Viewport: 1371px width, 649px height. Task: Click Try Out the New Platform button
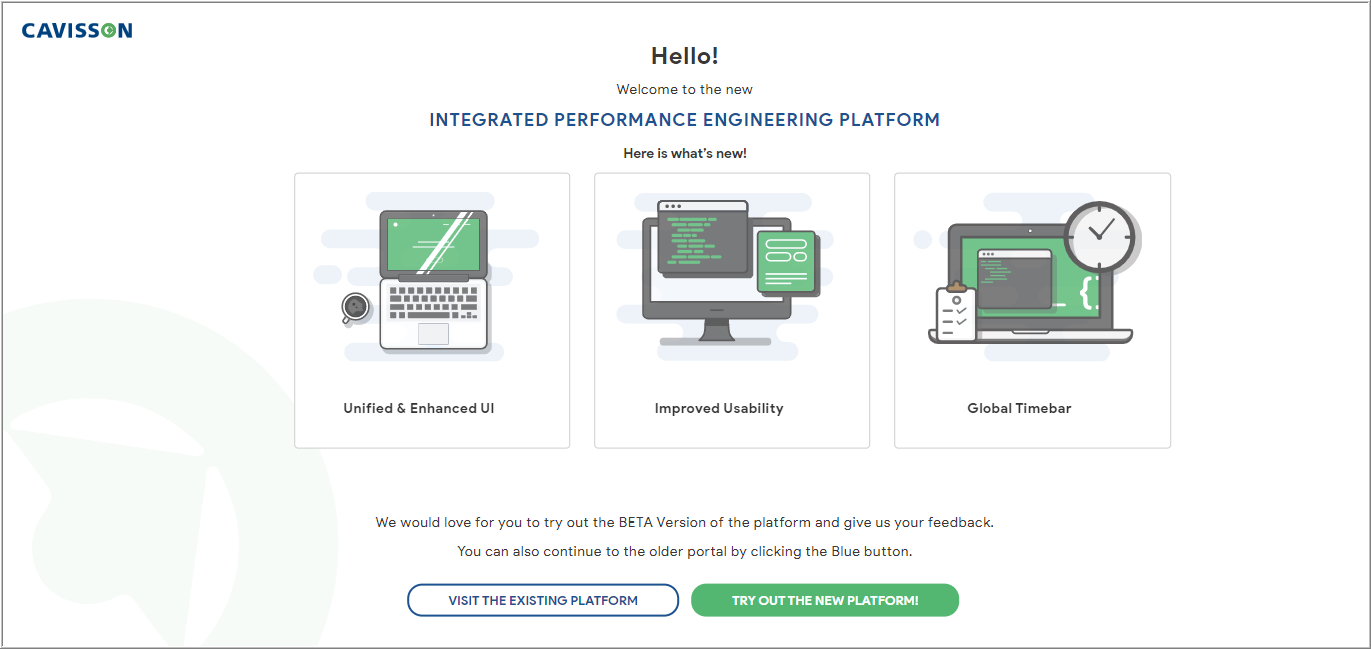[825, 600]
